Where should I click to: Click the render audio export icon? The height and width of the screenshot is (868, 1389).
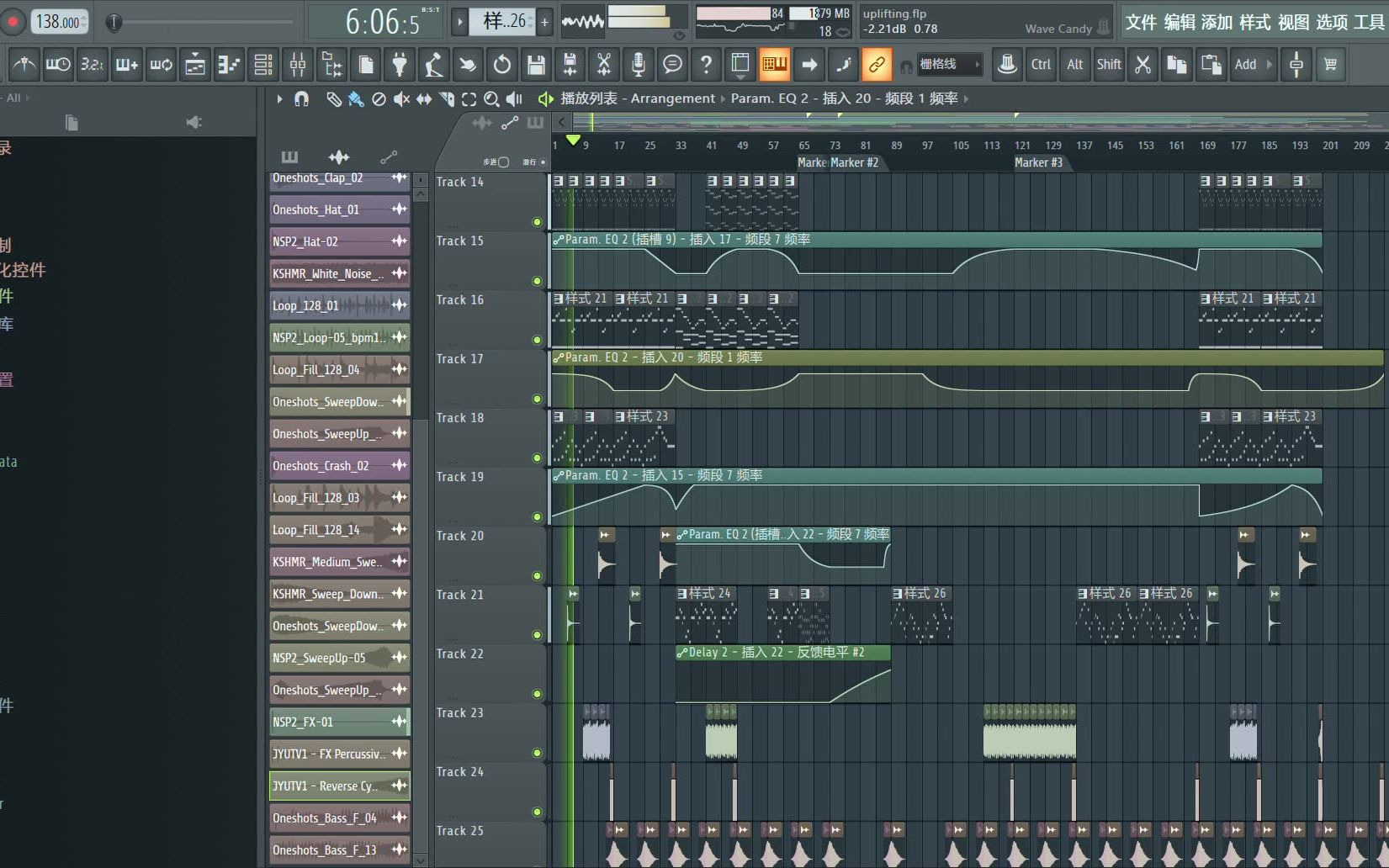pos(570,64)
